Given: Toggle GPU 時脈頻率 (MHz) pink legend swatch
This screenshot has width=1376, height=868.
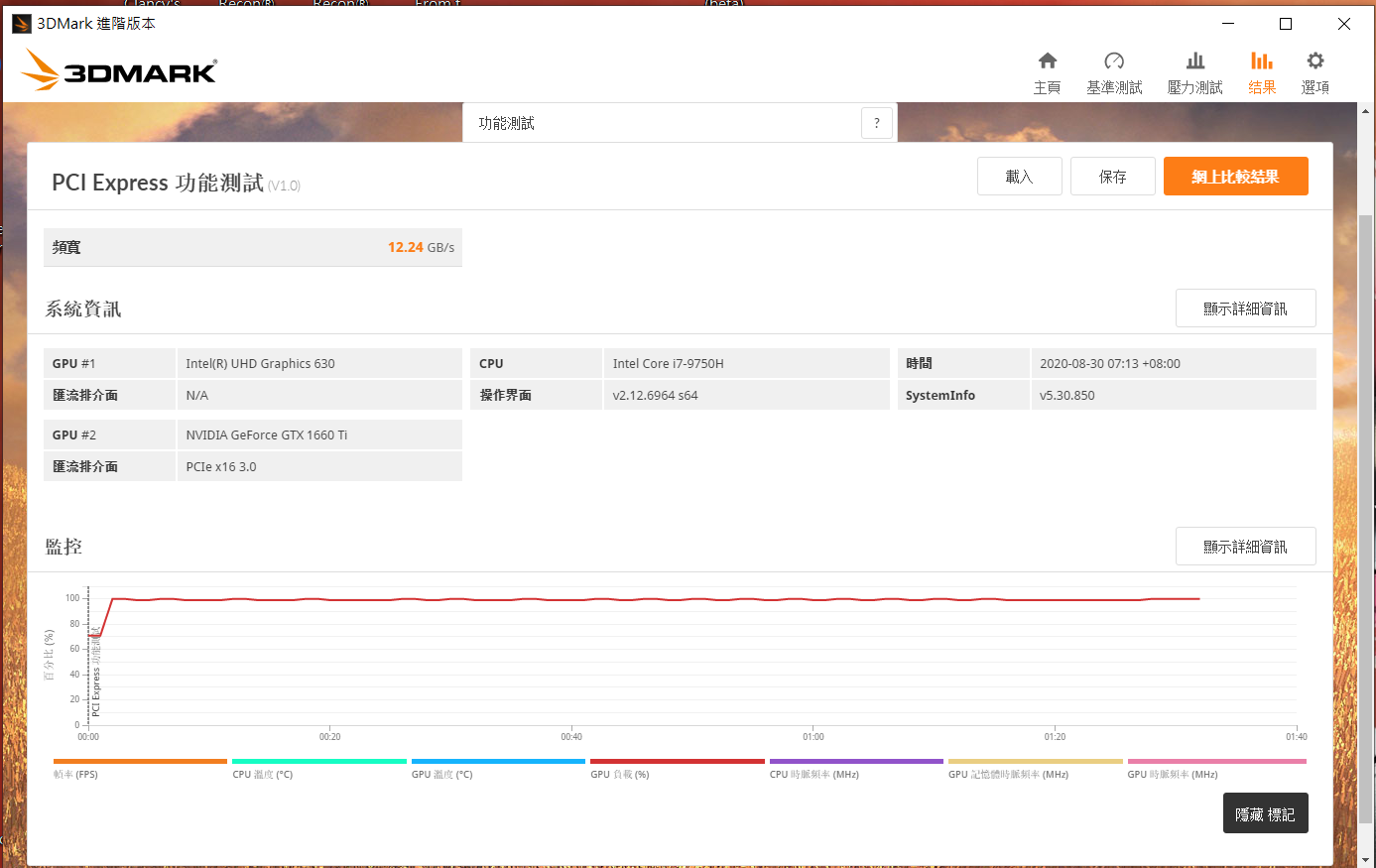Looking at the screenshot, I should coord(1217,762).
